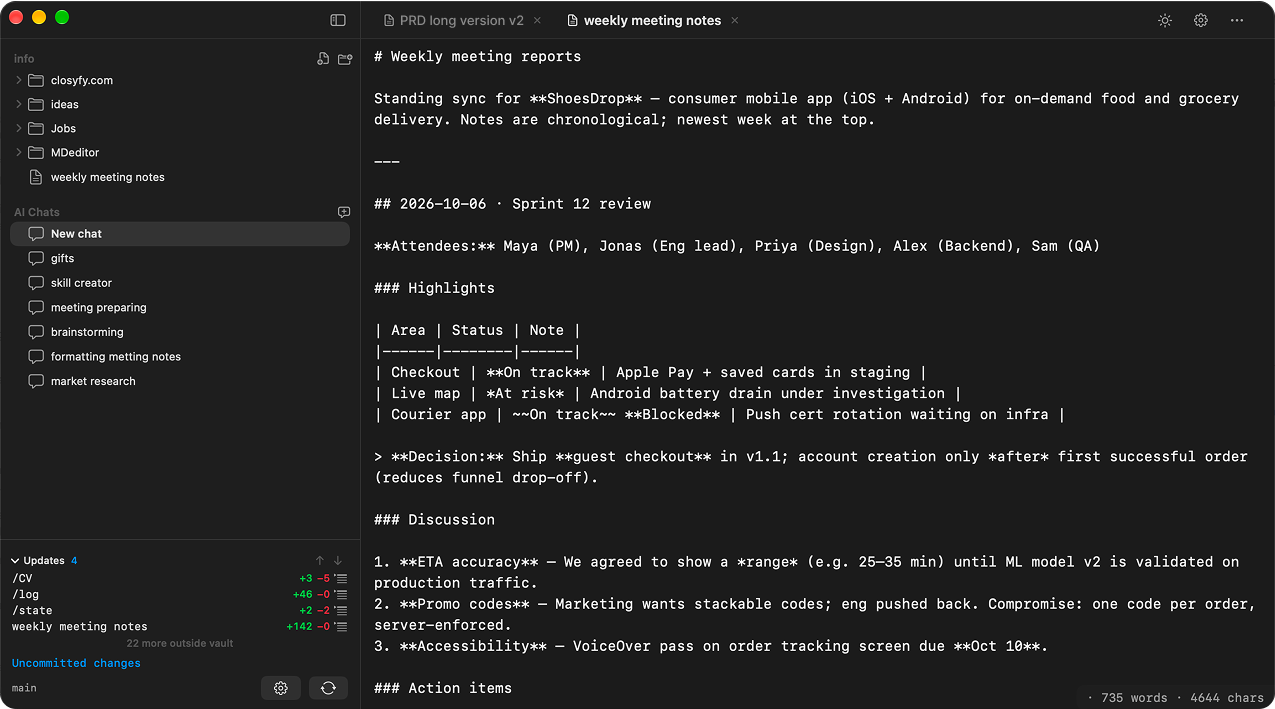Open editor settings gear in top bar

click(1201, 20)
